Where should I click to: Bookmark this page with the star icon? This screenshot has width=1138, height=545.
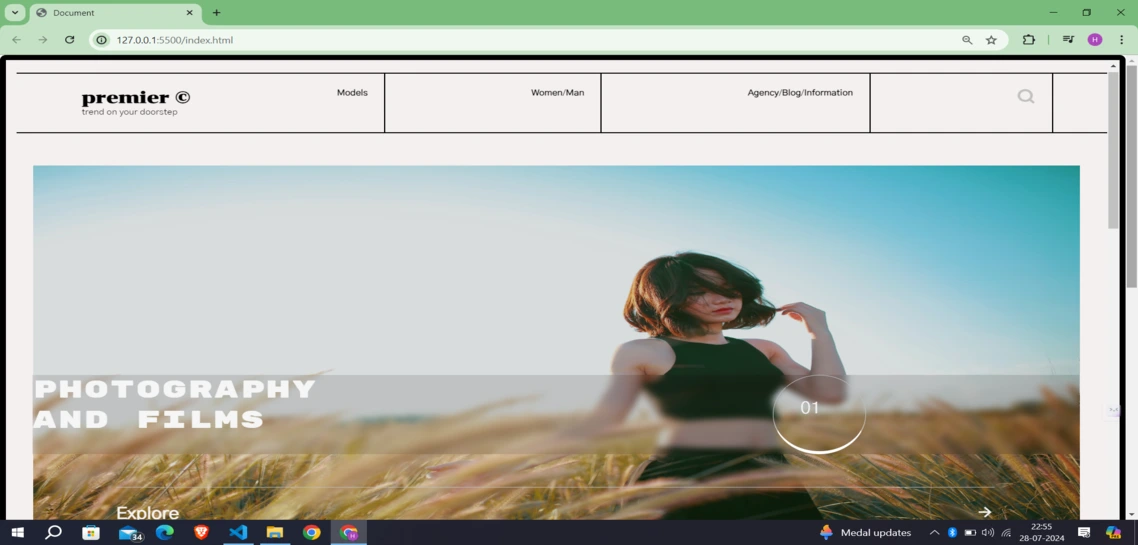991,40
